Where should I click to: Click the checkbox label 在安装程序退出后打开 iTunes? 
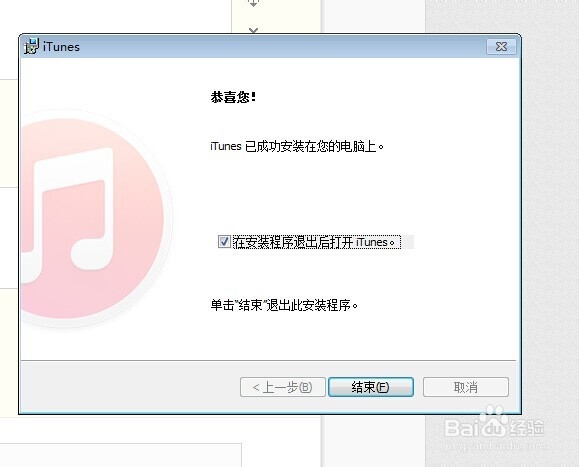click(317, 242)
